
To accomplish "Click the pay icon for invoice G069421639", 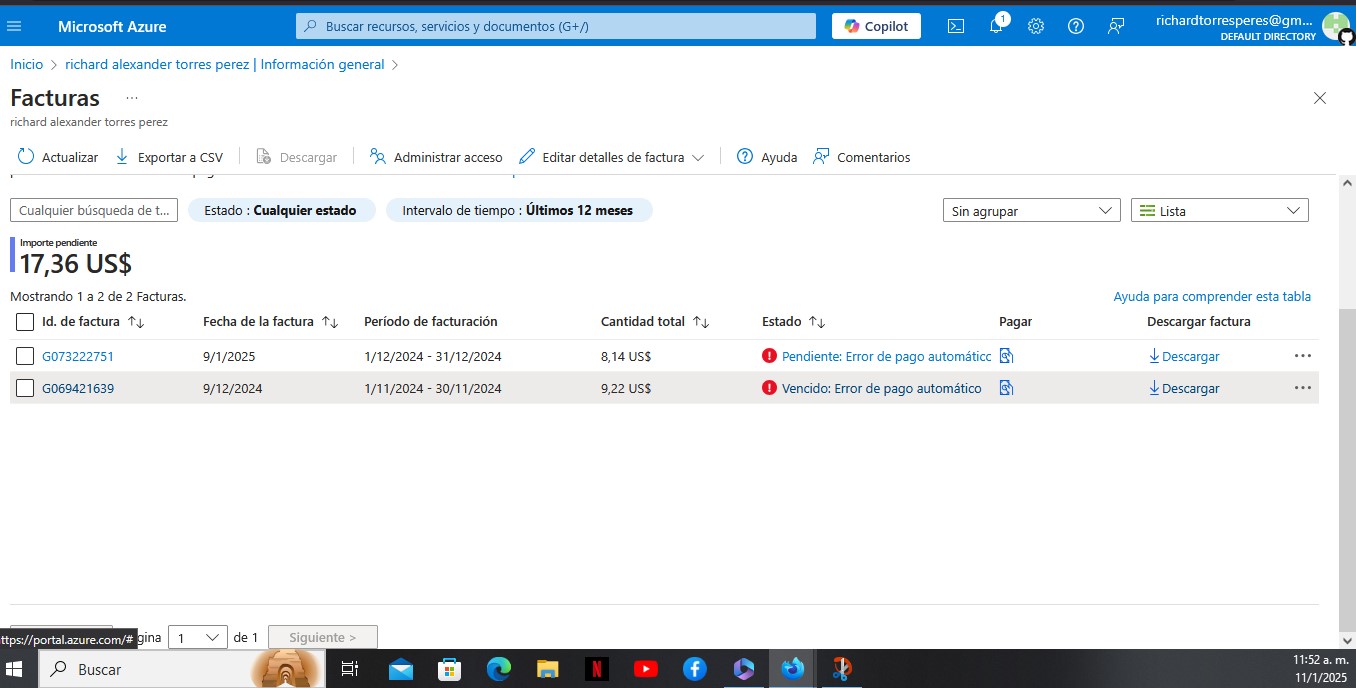I will [1007, 388].
